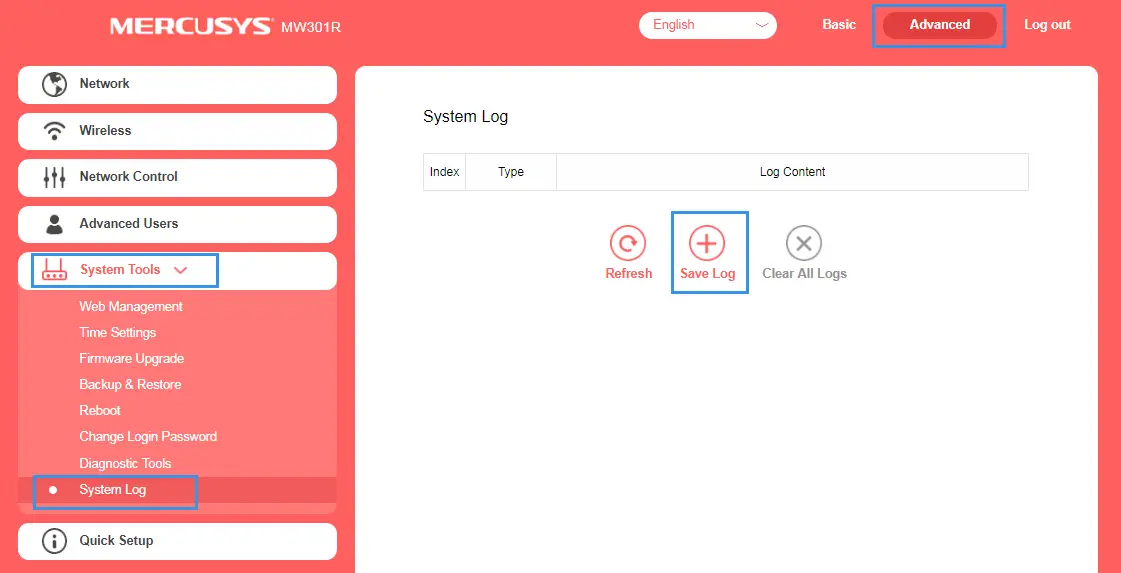Click the Clear All Logs text label
Viewport: 1121px width, 573px height.
click(x=804, y=273)
